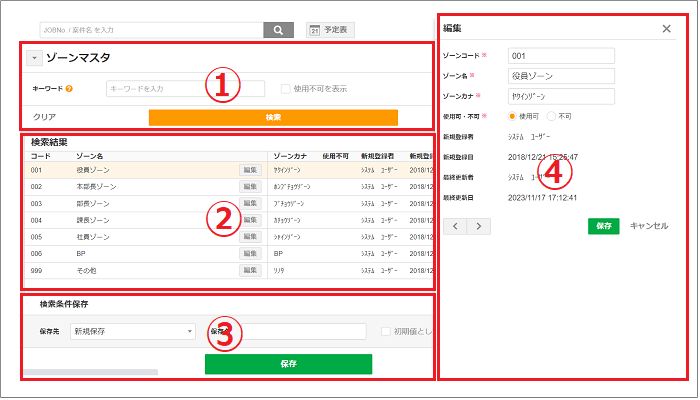Click 編集 for the その他 row
The height and width of the screenshot is (400, 700).
pyautogui.click(x=250, y=271)
